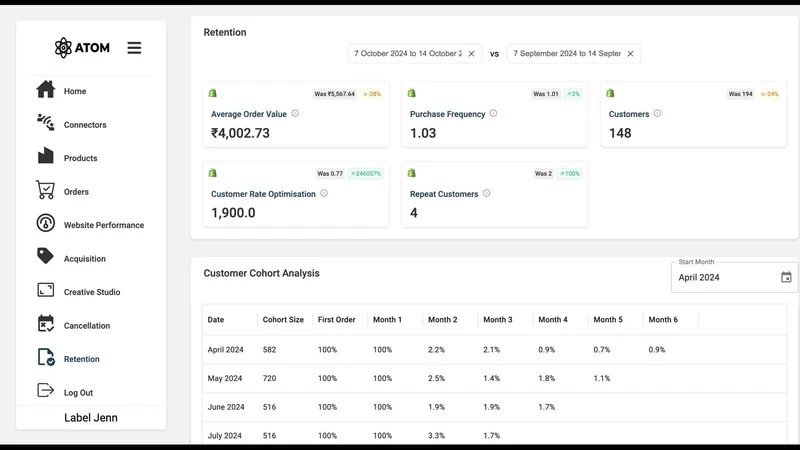Click the First Order column header

click(337, 320)
